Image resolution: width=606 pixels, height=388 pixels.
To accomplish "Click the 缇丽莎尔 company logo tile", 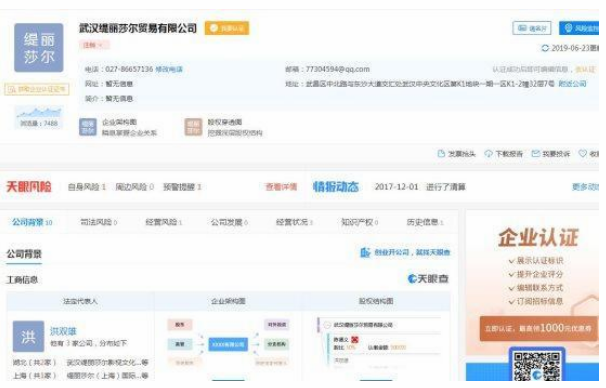I will (39, 48).
